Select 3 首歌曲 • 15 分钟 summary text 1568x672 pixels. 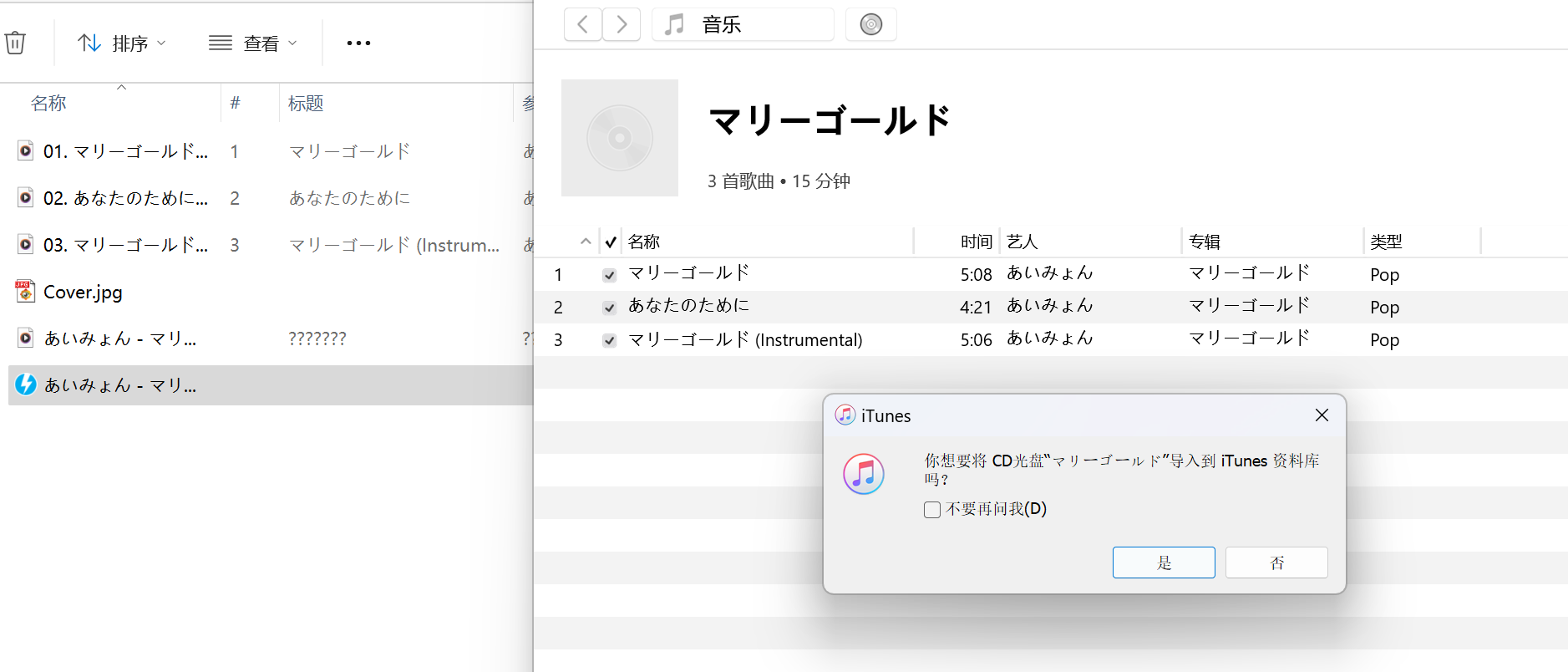(x=779, y=181)
